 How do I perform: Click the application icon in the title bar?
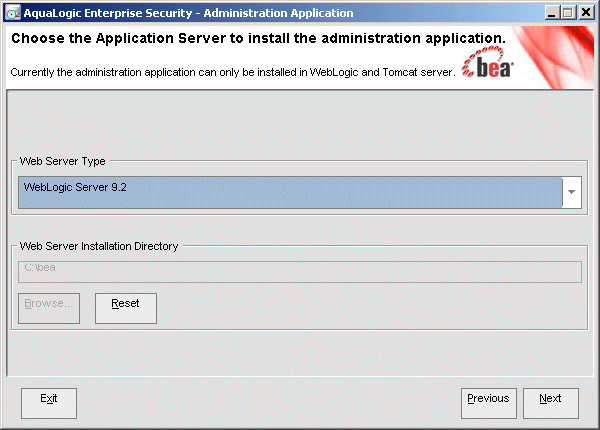[x=13, y=13]
